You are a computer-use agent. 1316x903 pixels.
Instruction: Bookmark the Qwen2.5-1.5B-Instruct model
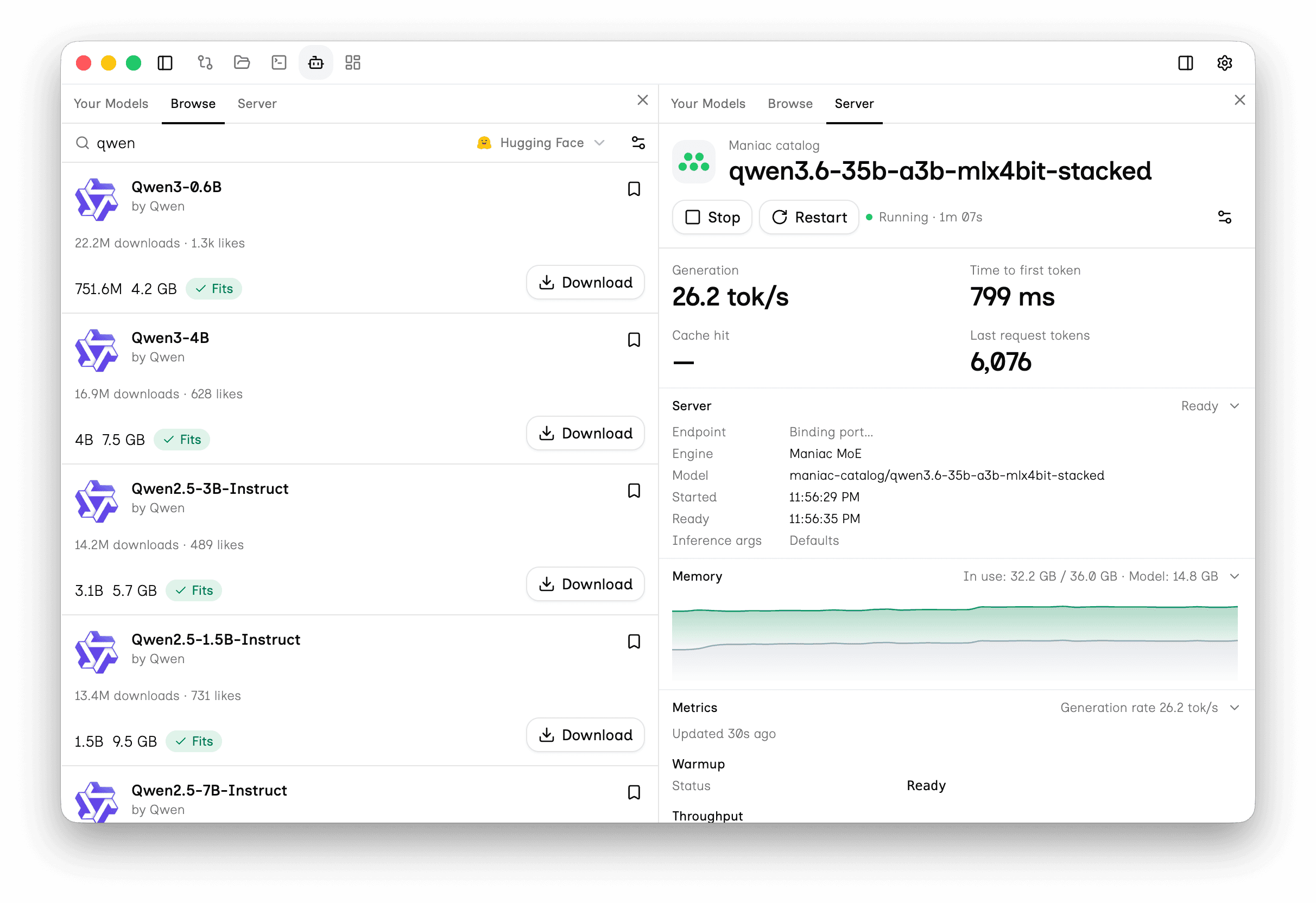634,641
